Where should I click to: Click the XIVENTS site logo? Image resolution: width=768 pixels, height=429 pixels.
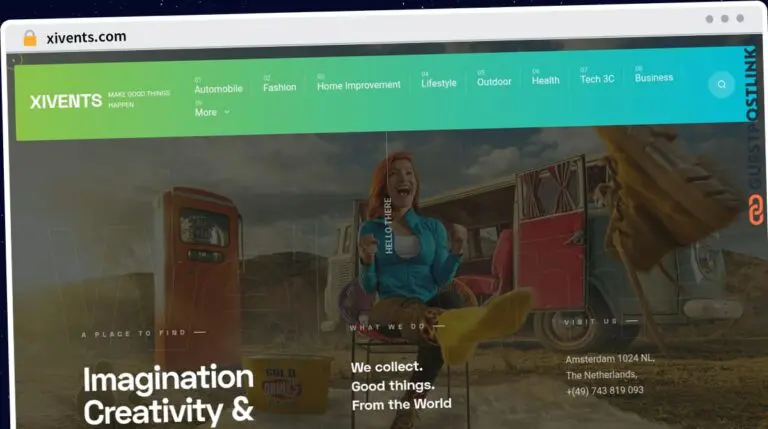(65, 101)
